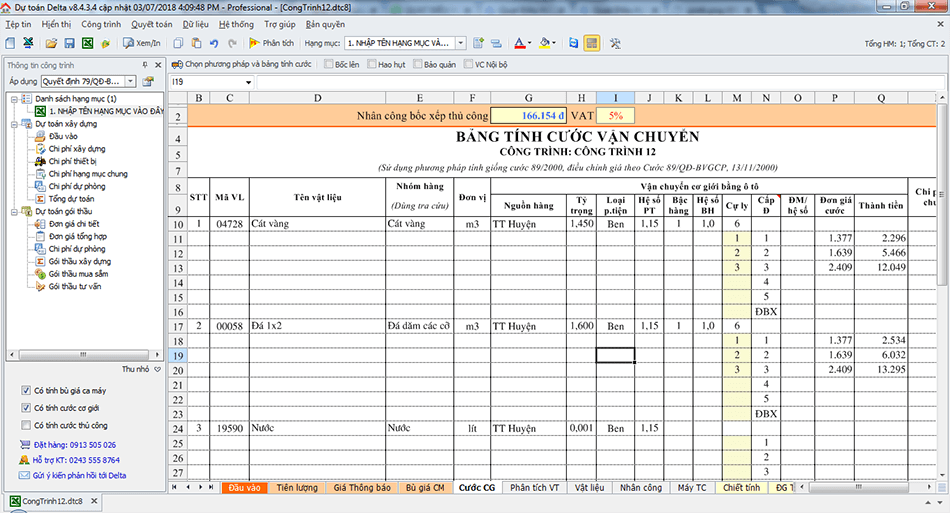Select Tổng dự toán in the tree
Screen dimensions: 950x513
click(x=69, y=199)
